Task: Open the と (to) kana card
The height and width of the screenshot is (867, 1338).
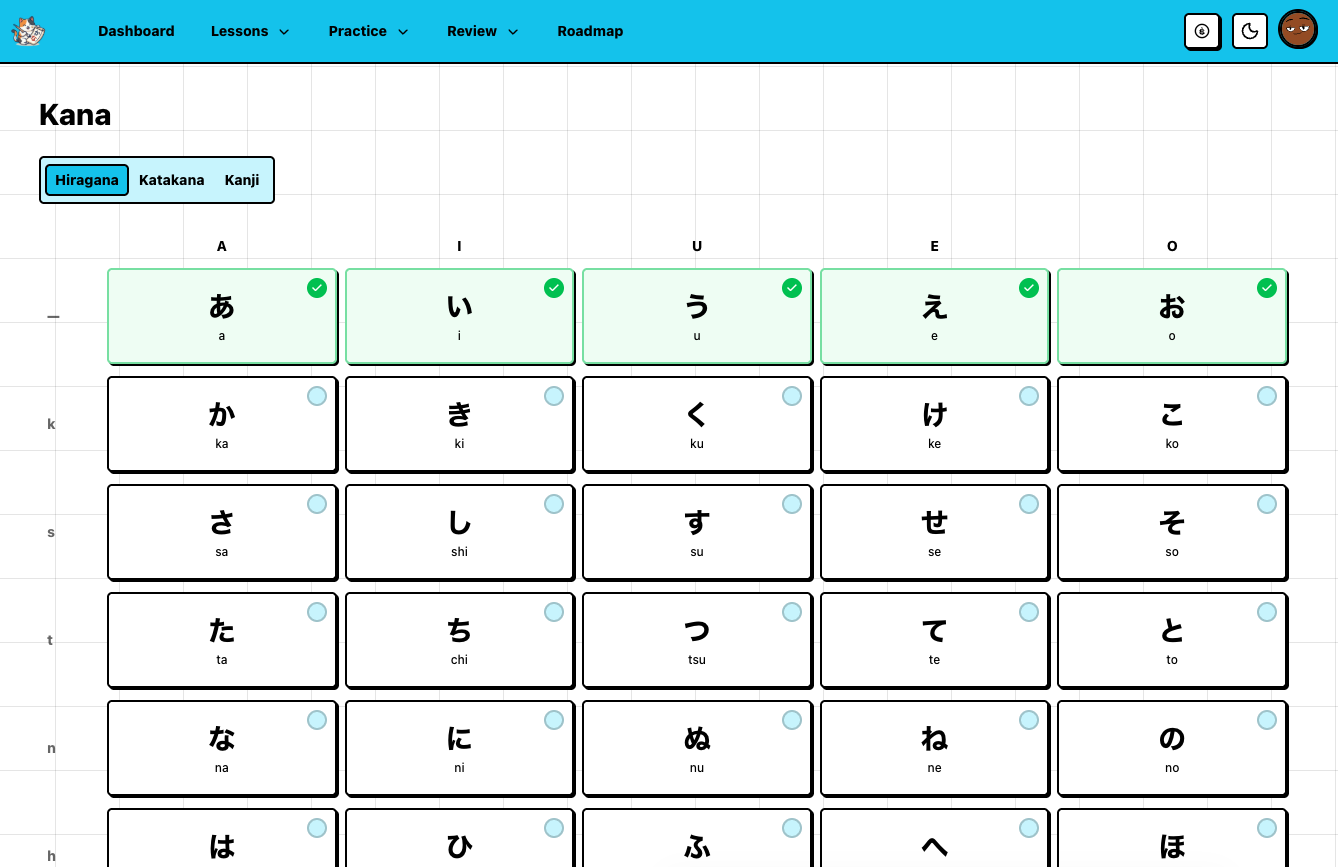Action: click(1172, 640)
